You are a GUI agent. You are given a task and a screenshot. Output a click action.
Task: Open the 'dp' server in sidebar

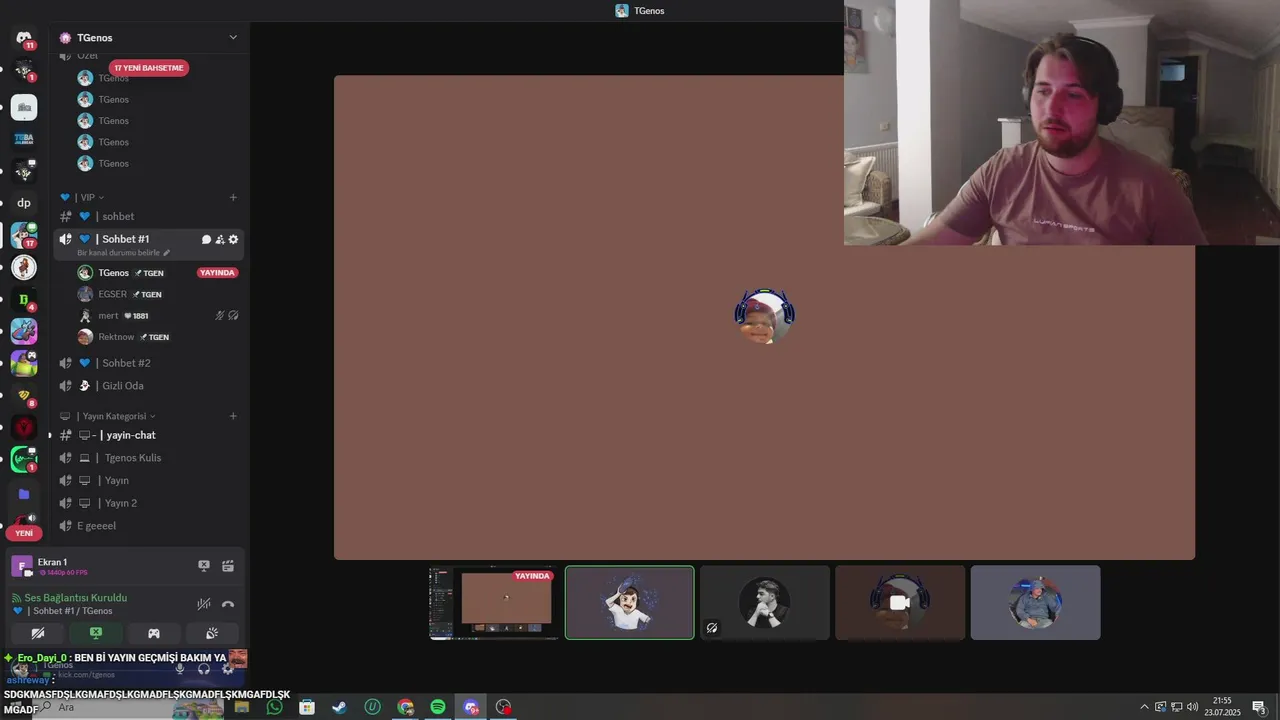click(x=24, y=203)
